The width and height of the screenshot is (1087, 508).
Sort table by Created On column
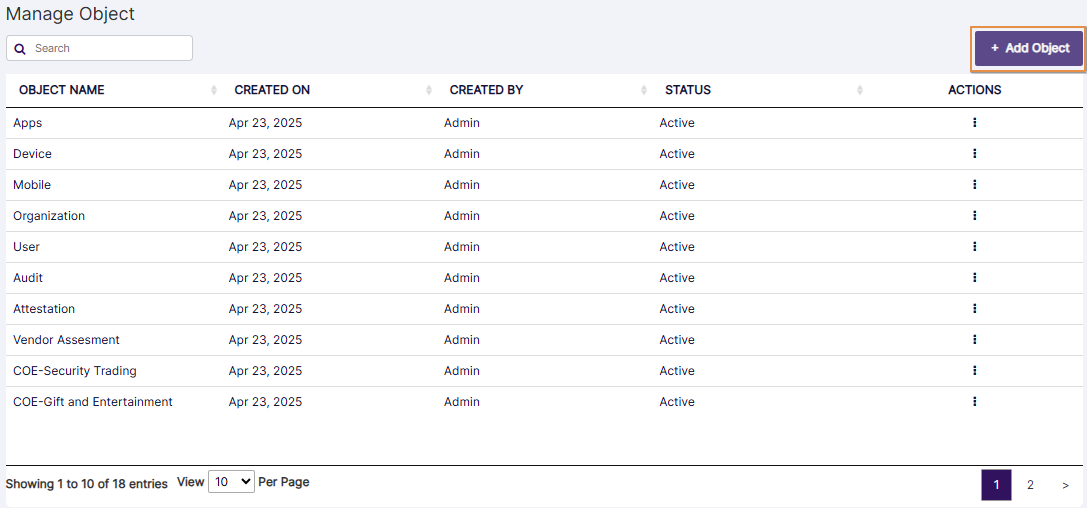[272, 90]
